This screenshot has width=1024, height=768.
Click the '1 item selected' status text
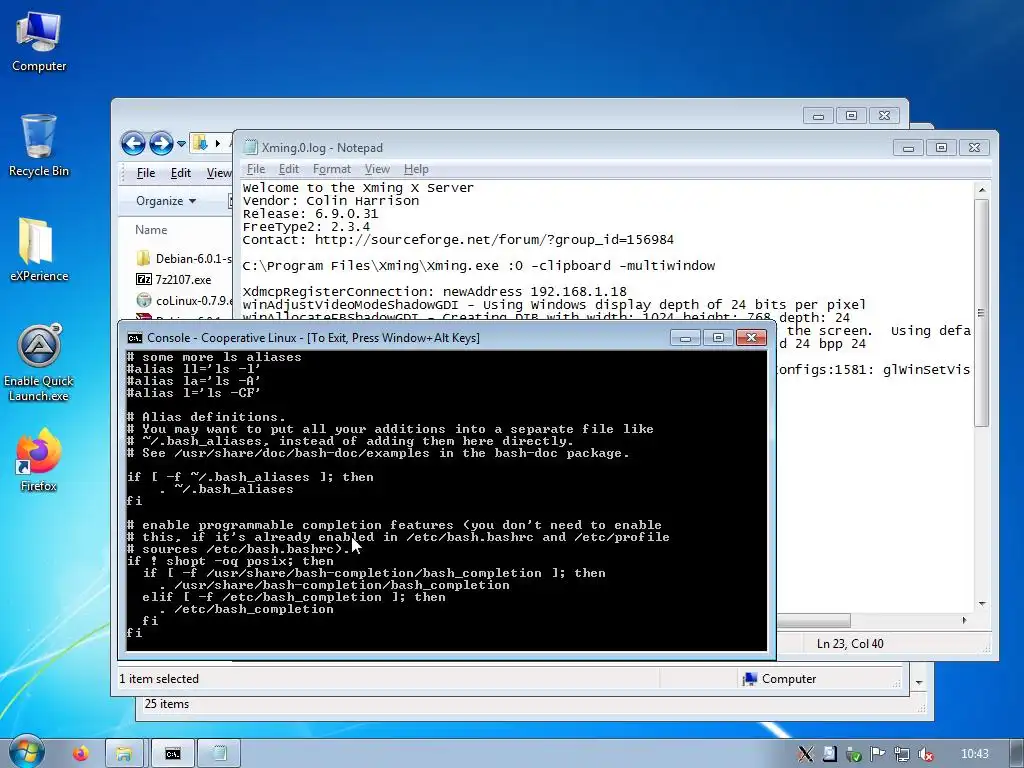coord(159,679)
